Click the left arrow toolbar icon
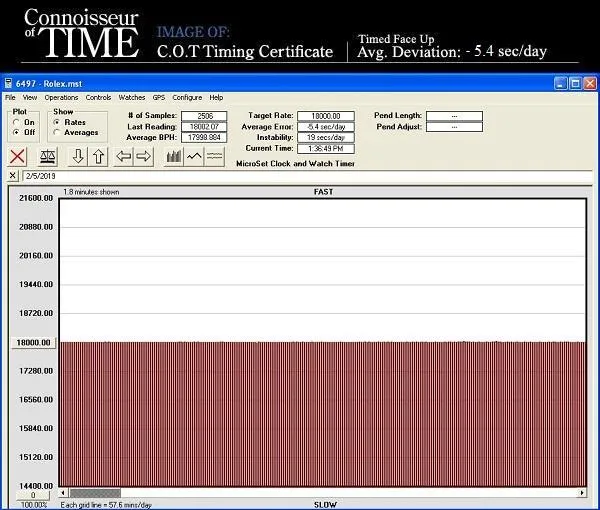This screenshot has width=600, height=510. pos(124,157)
